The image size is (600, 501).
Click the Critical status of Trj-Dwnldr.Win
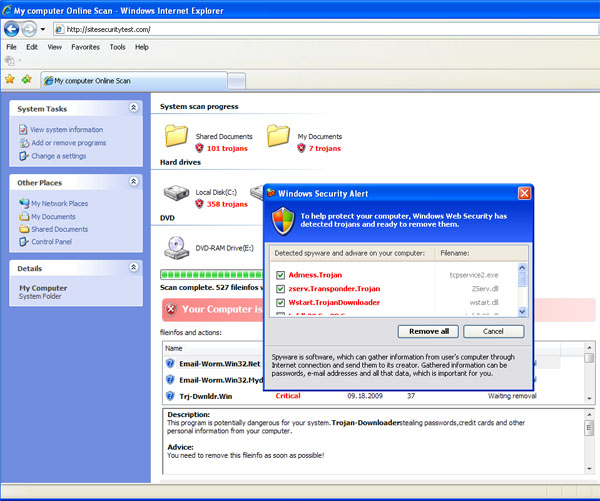(x=288, y=396)
